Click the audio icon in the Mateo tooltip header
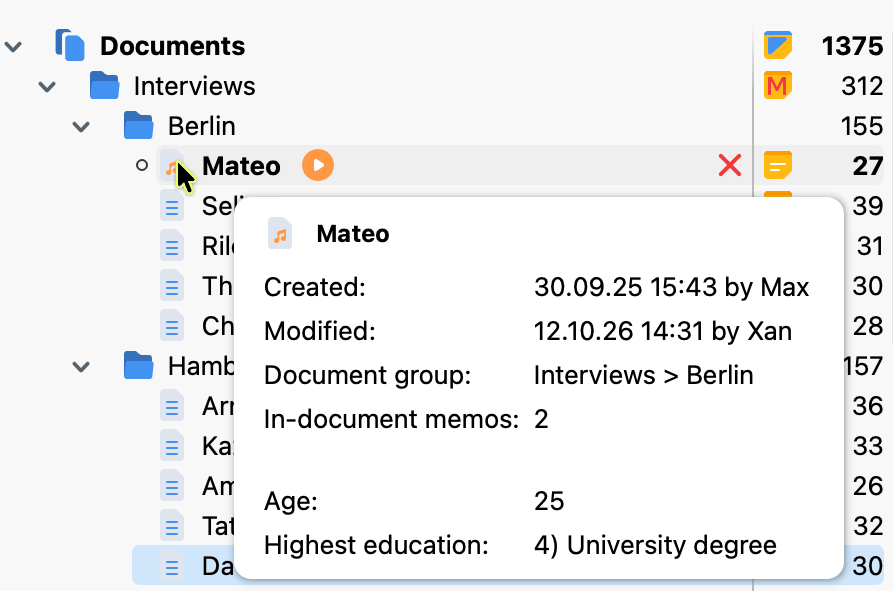 pyautogui.click(x=280, y=233)
